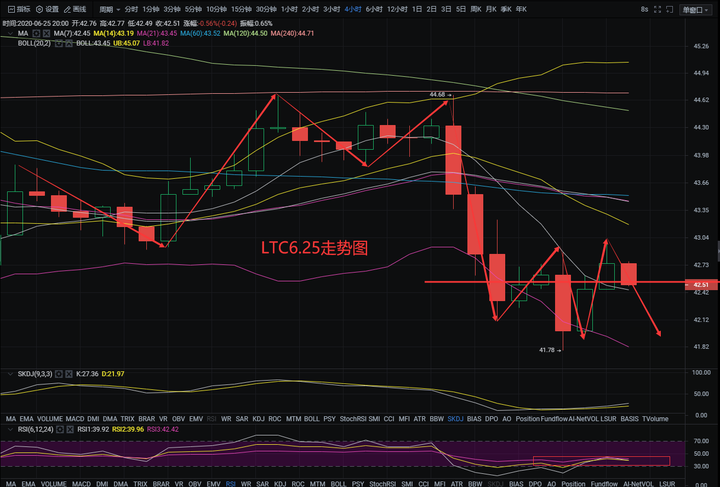This screenshot has height=487, width=720.
Task: Open MA indicator settings icon
Action: pyautogui.click(x=36, y=34)
